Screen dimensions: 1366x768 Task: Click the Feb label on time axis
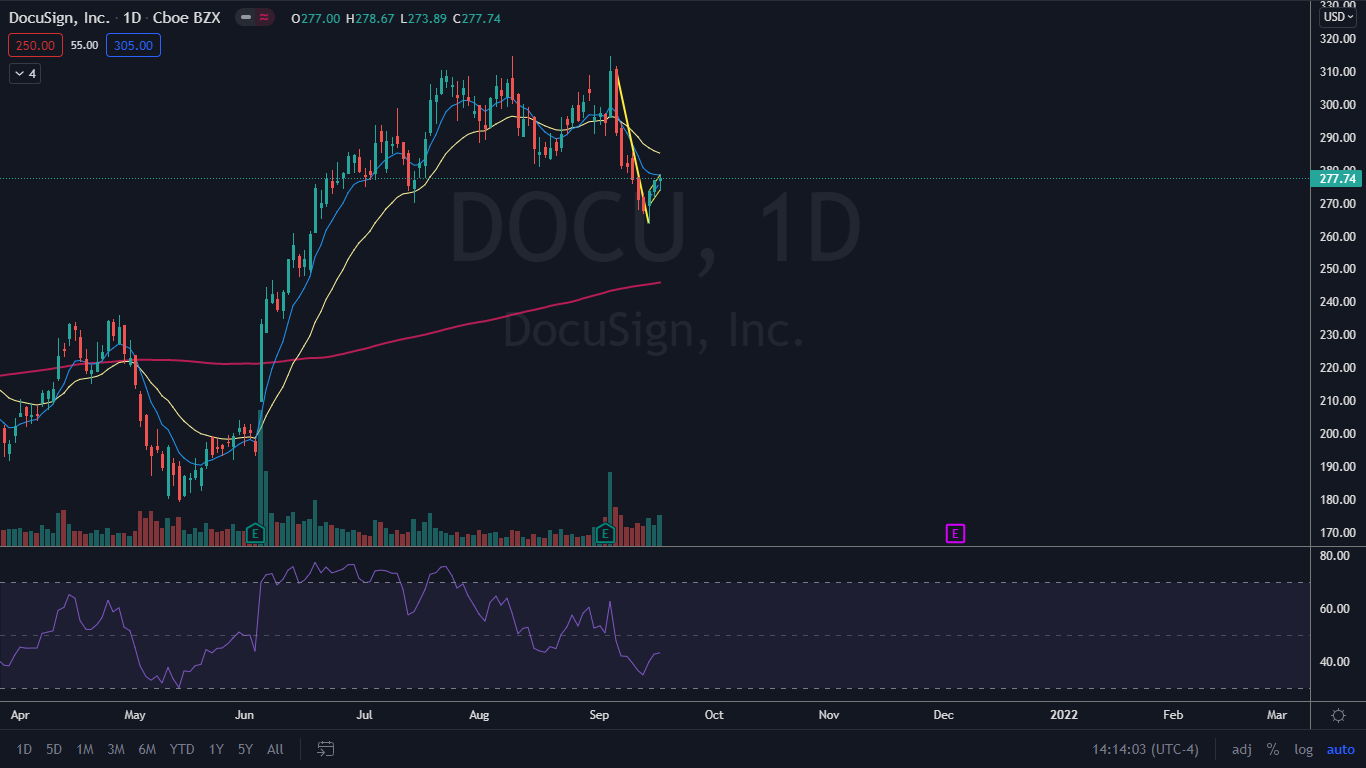click(x=1173, y=715)
